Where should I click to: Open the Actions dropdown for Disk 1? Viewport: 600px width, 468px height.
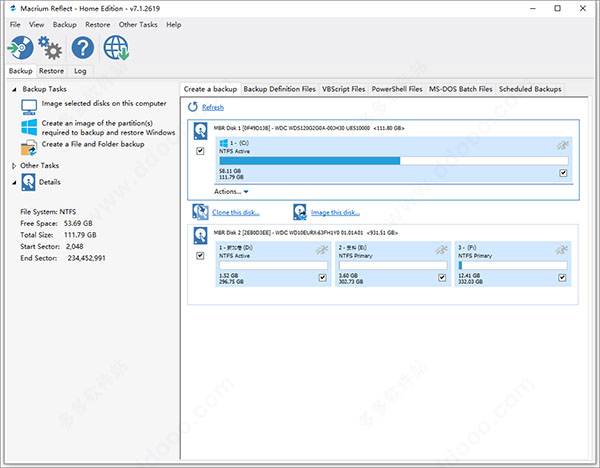(231, 192)
